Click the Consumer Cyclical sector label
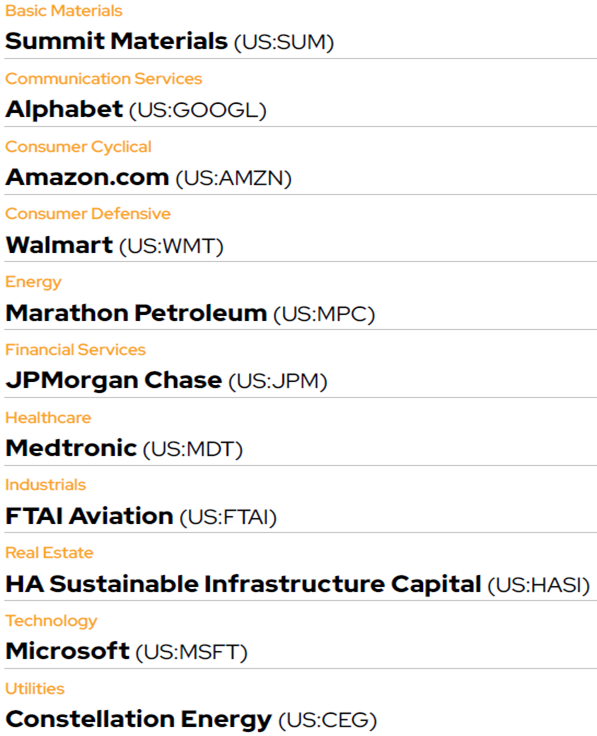This screenshot has height=736, width=597. coord(78,147)
